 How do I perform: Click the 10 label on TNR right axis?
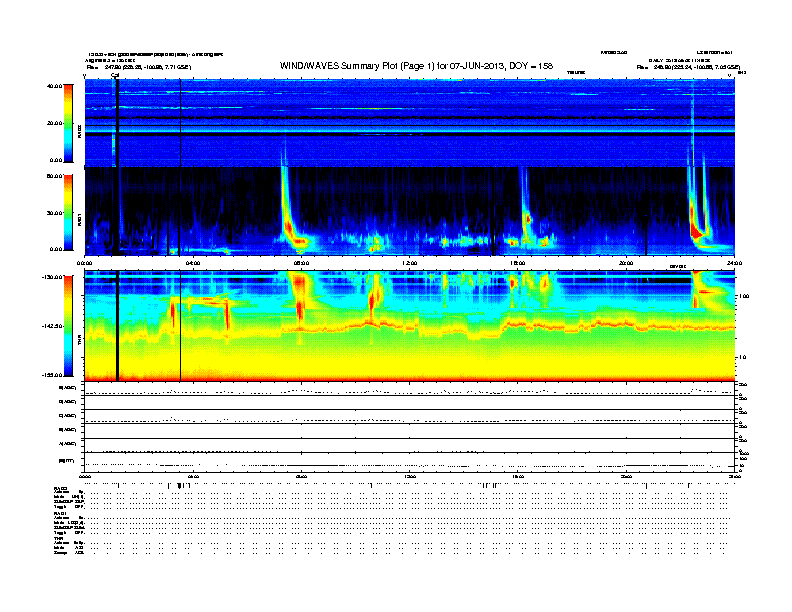click(x=742, y=358)
